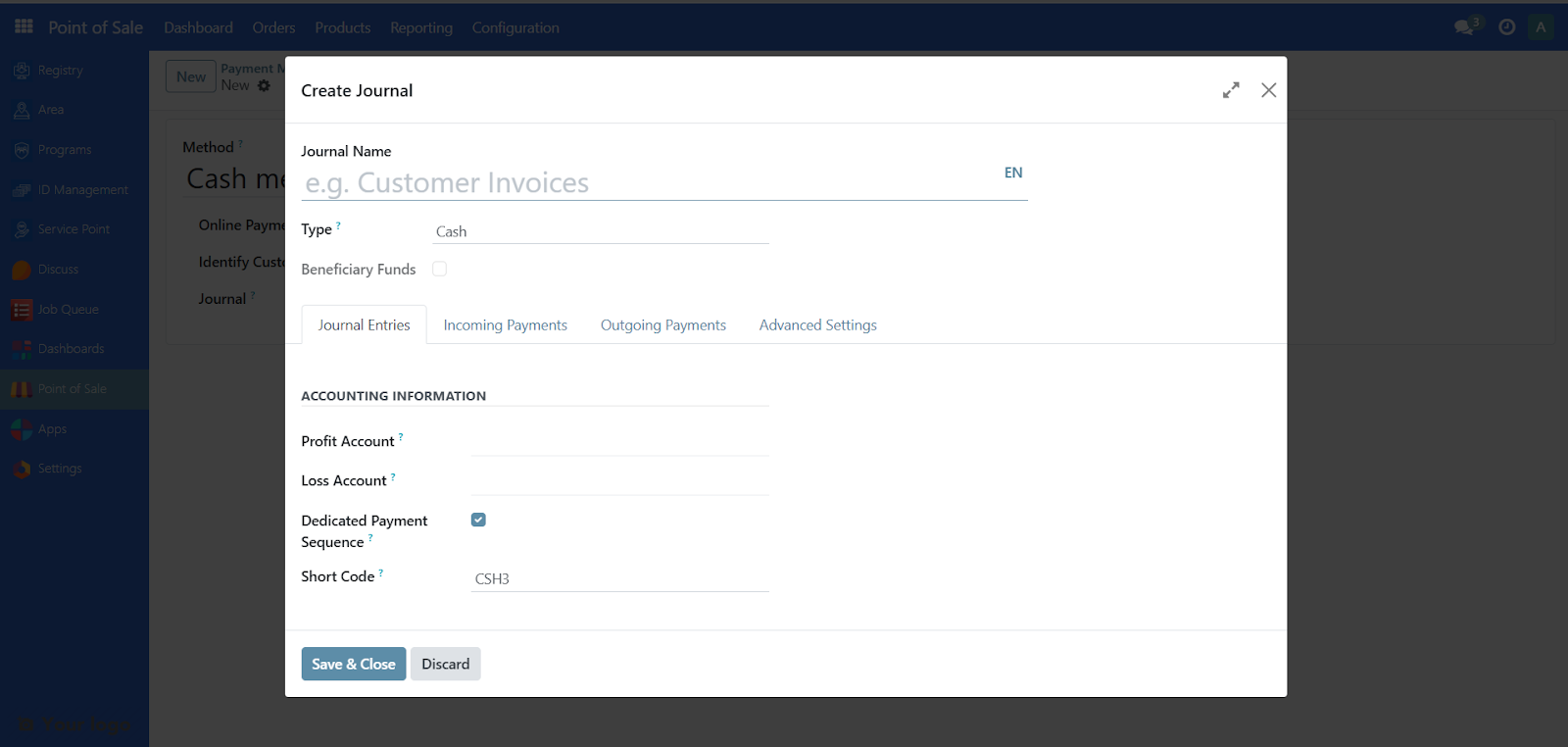Click the gear icon beside New
The image size is (1568, 747).
264,86
